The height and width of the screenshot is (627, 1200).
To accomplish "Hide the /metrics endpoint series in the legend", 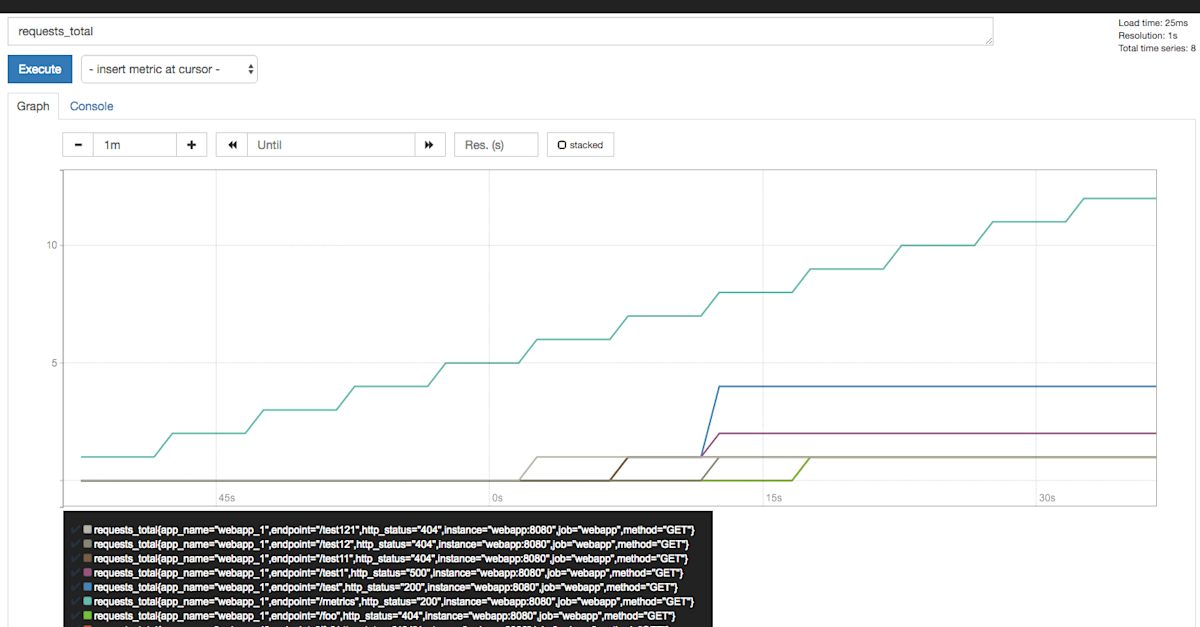I will (x=390, y=601).
